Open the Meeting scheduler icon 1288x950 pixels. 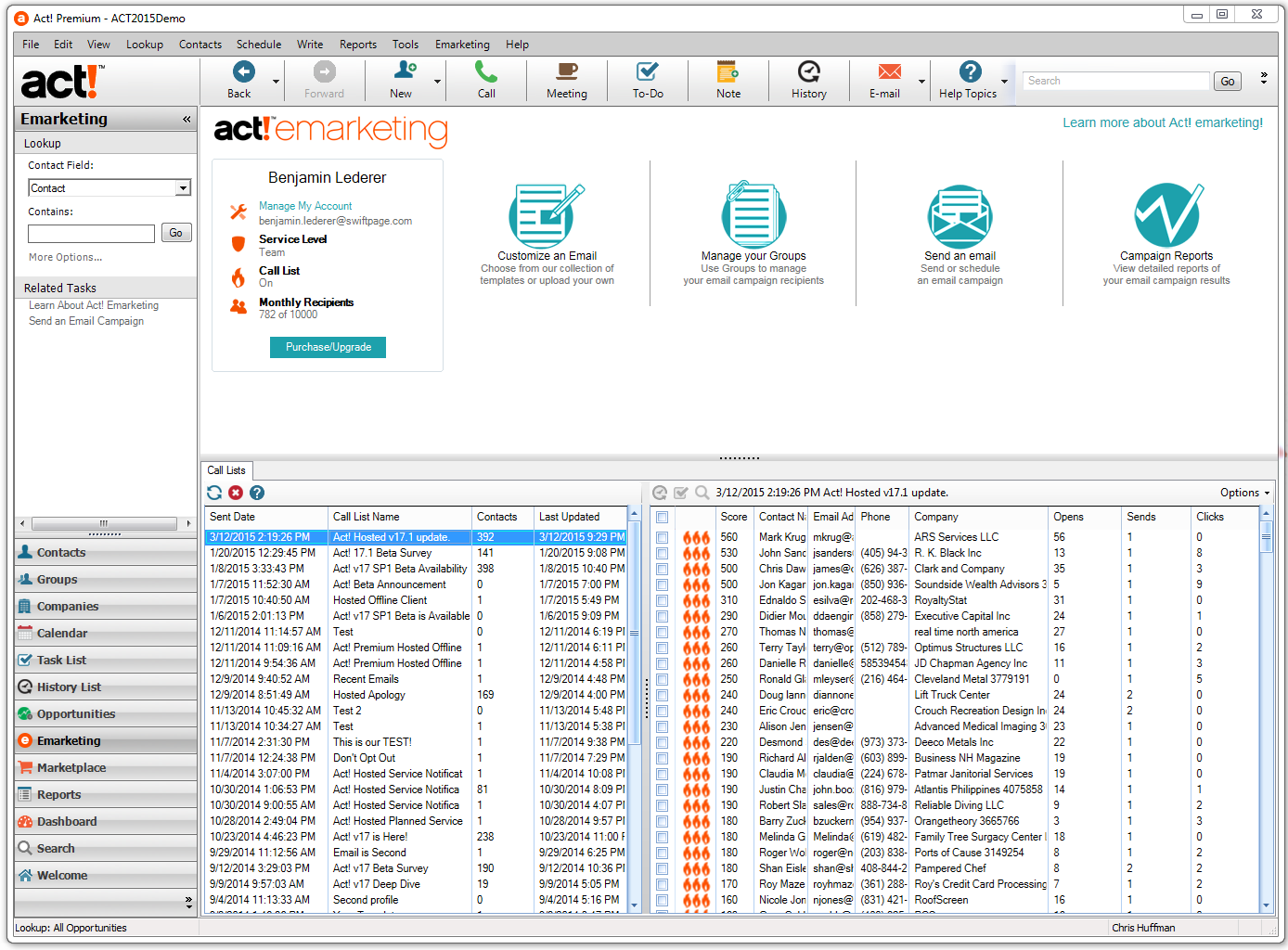click(566, 72)
